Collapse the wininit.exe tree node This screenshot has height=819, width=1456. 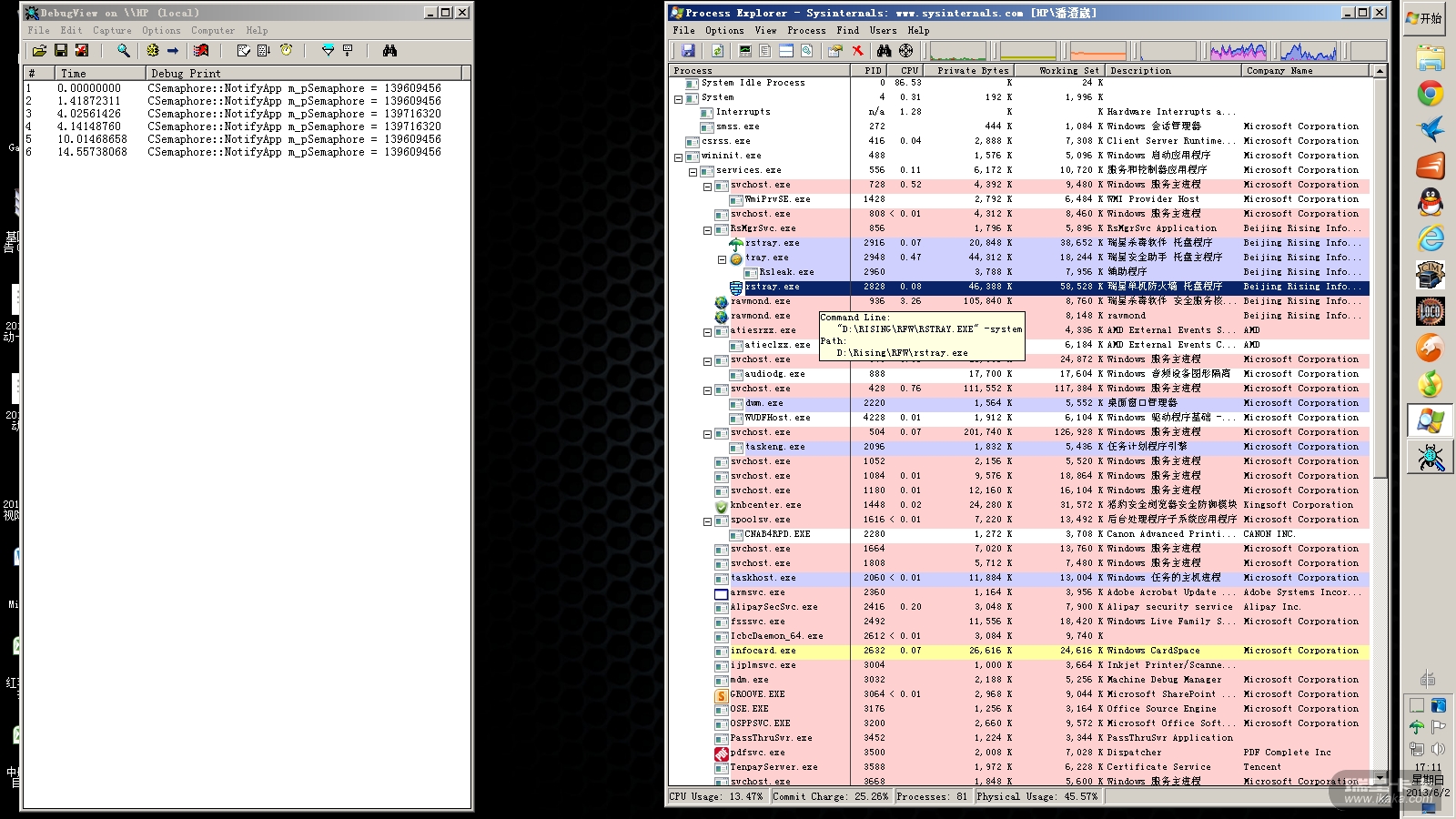point(678,157)
